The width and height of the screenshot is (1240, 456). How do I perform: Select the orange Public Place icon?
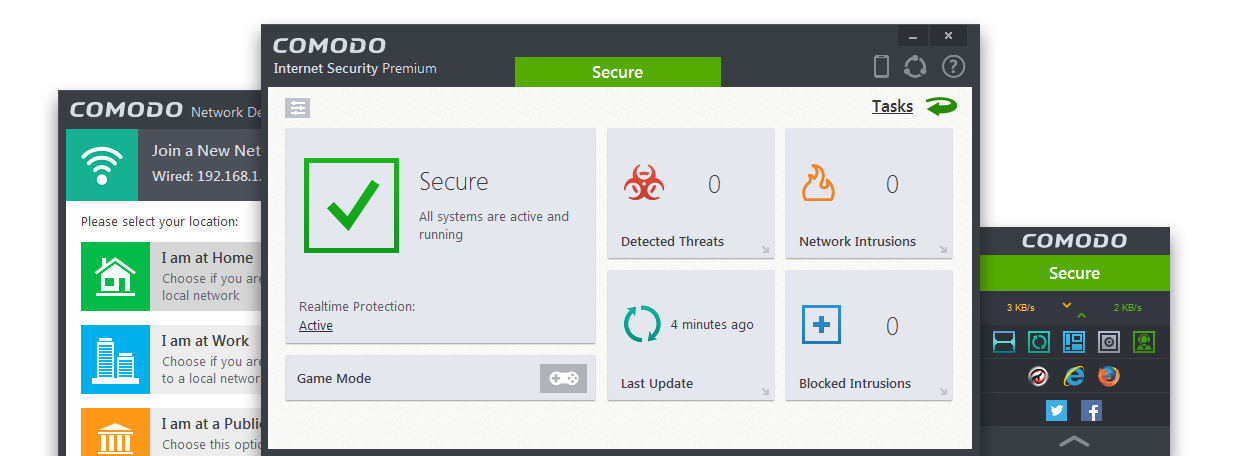click(x=115, y=432)
